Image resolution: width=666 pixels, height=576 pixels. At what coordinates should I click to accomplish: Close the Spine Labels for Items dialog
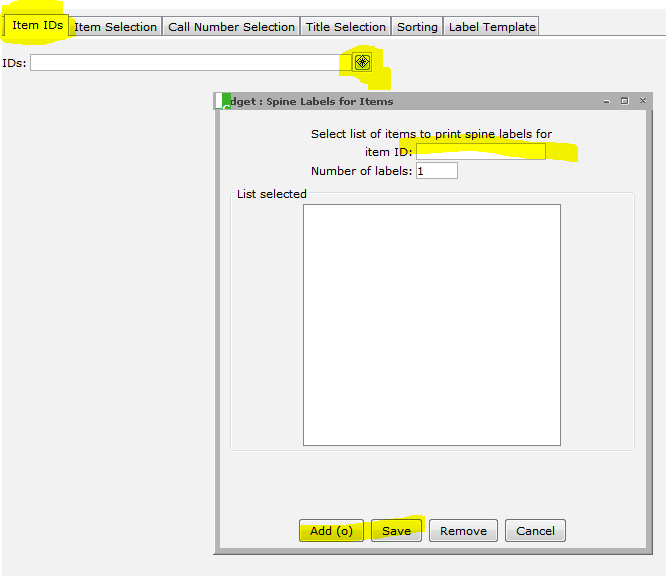[642, 101]
